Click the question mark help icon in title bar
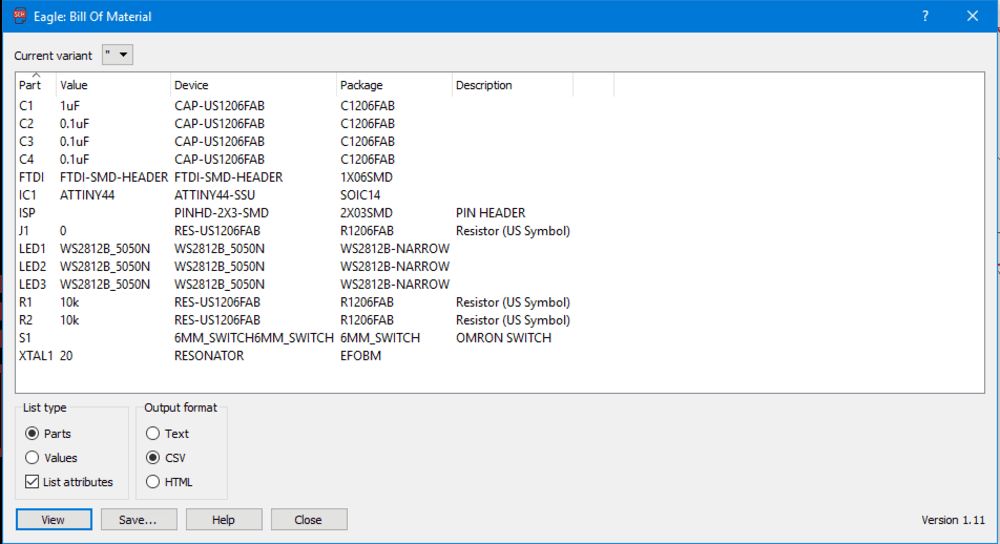This screenshot has width=1000, height=544. coord(925,16)
